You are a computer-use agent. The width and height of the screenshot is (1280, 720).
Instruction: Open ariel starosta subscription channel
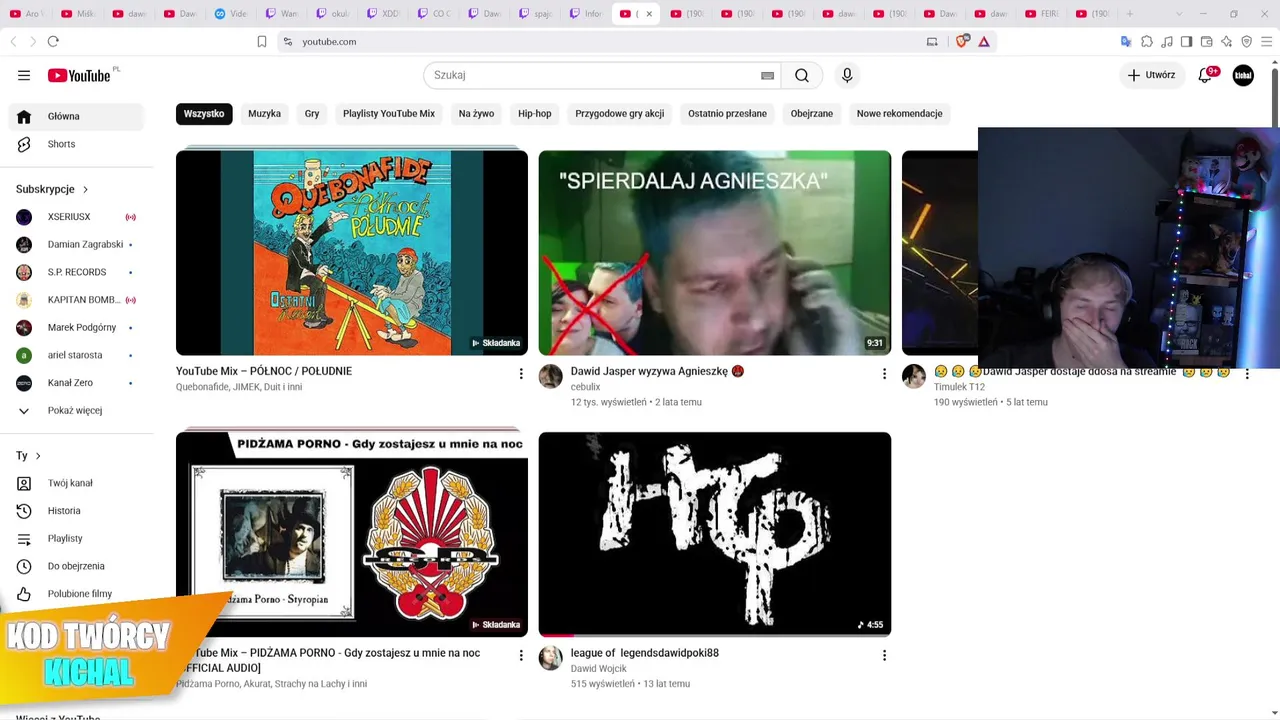[x=76, y=355]
